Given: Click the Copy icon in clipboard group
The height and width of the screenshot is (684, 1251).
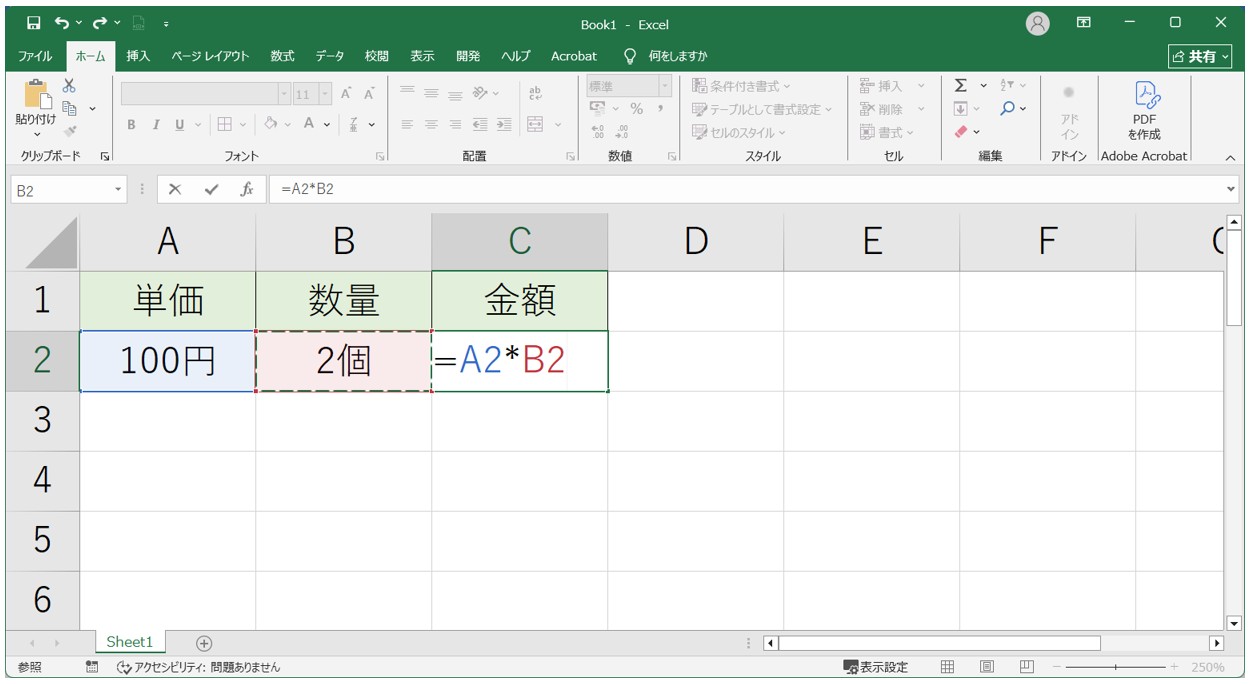Looking at the screenshot, I should tap(70, 108).
